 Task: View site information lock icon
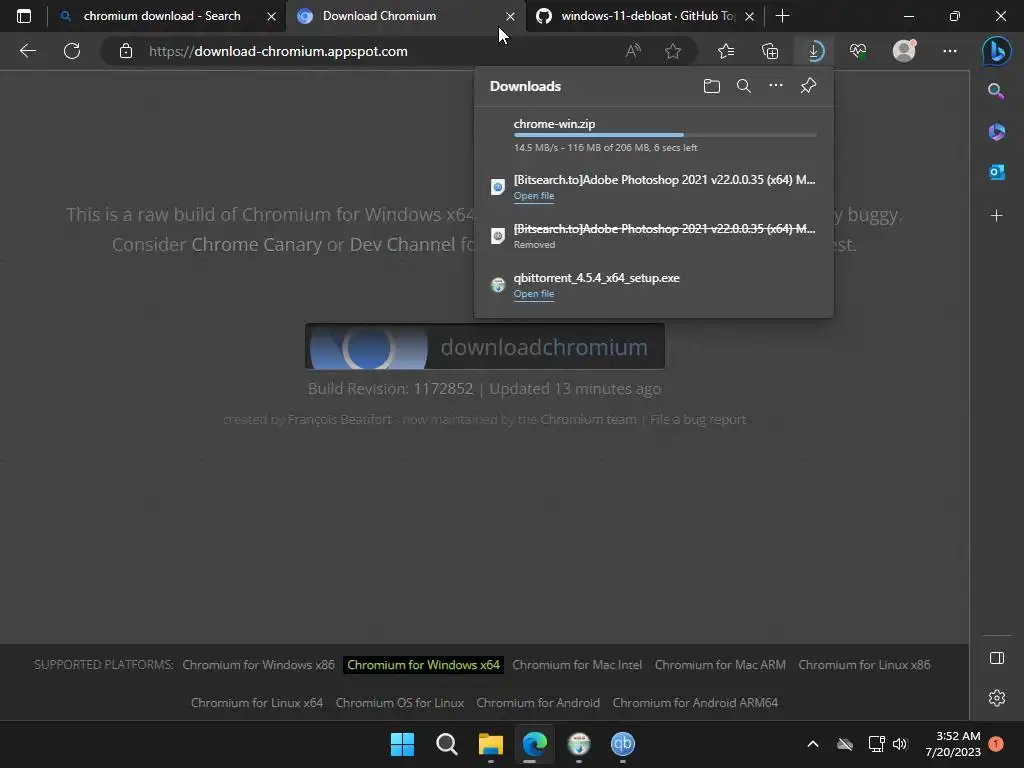click(126, 51)
